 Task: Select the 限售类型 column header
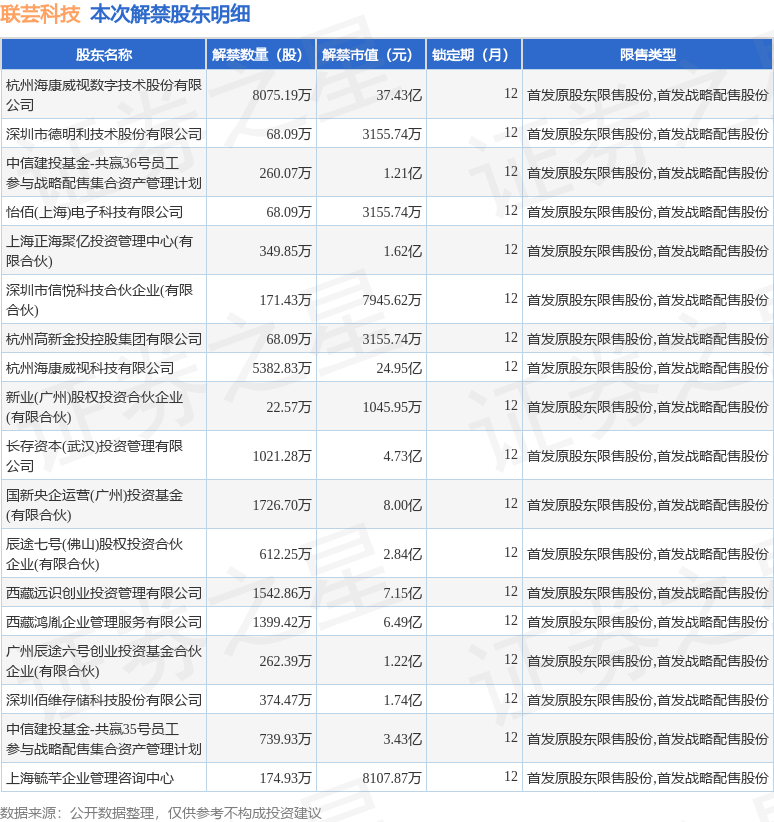click(648, 55)
